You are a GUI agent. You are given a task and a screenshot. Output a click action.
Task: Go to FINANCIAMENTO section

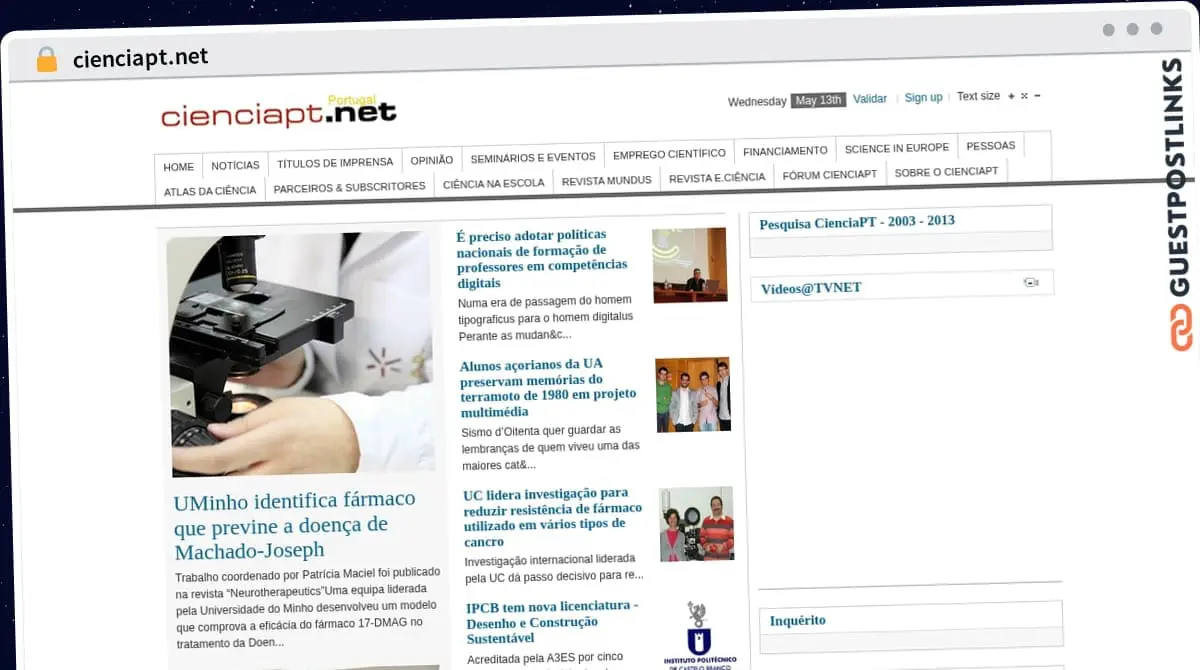click(785, 151)
